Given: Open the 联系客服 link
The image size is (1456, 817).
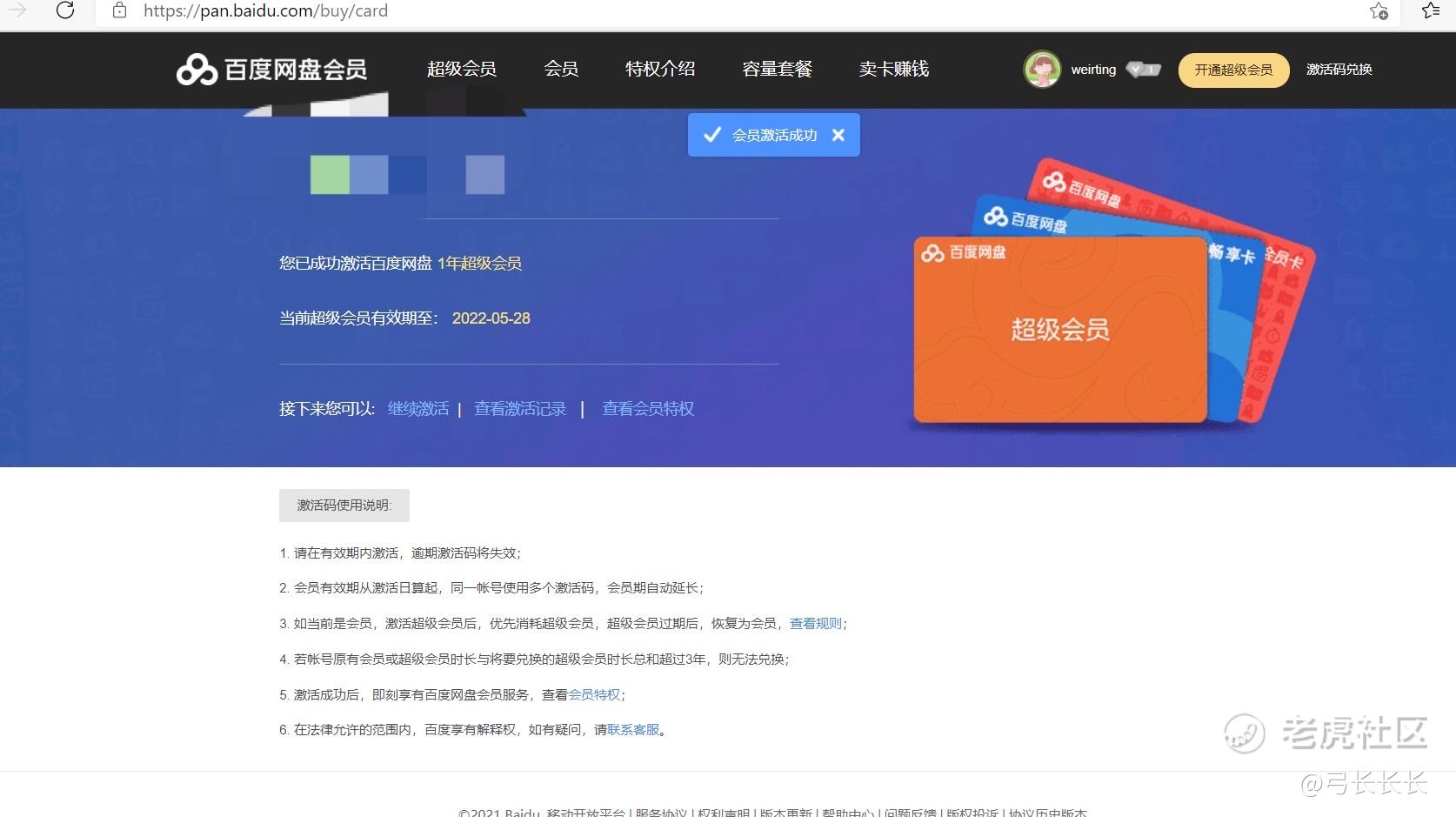Looking at the screenshot, I should point(633,729).
